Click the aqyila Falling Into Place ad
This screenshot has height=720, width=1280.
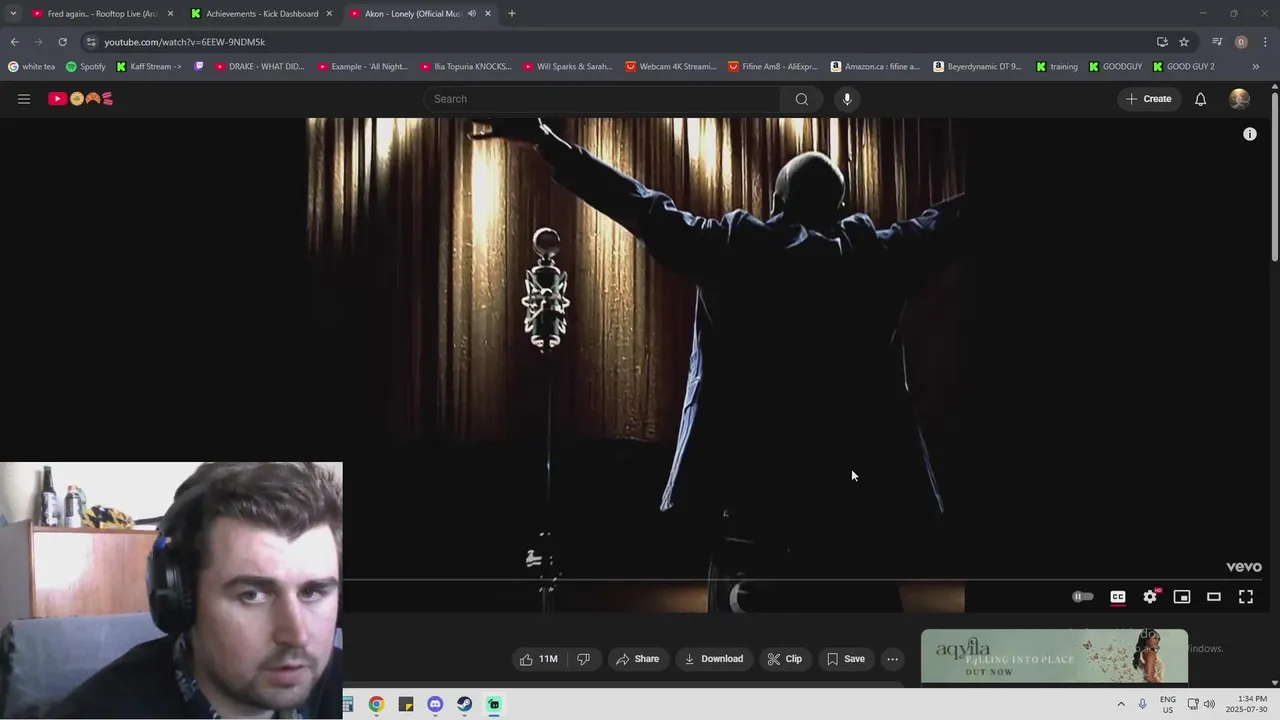pos(1054,656)
